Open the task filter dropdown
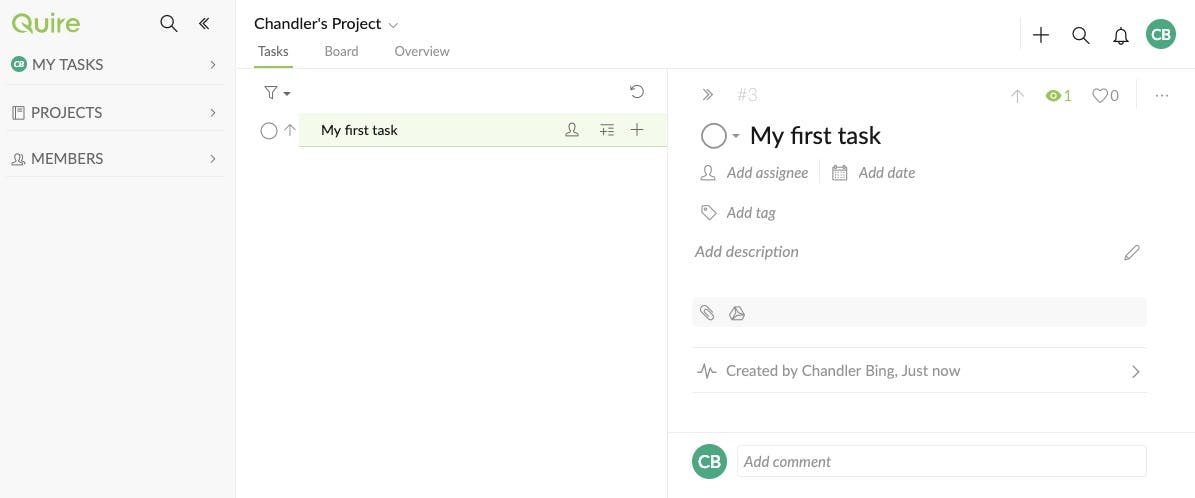The width and height of the screenshot is (1195, 498). [276, 93]
